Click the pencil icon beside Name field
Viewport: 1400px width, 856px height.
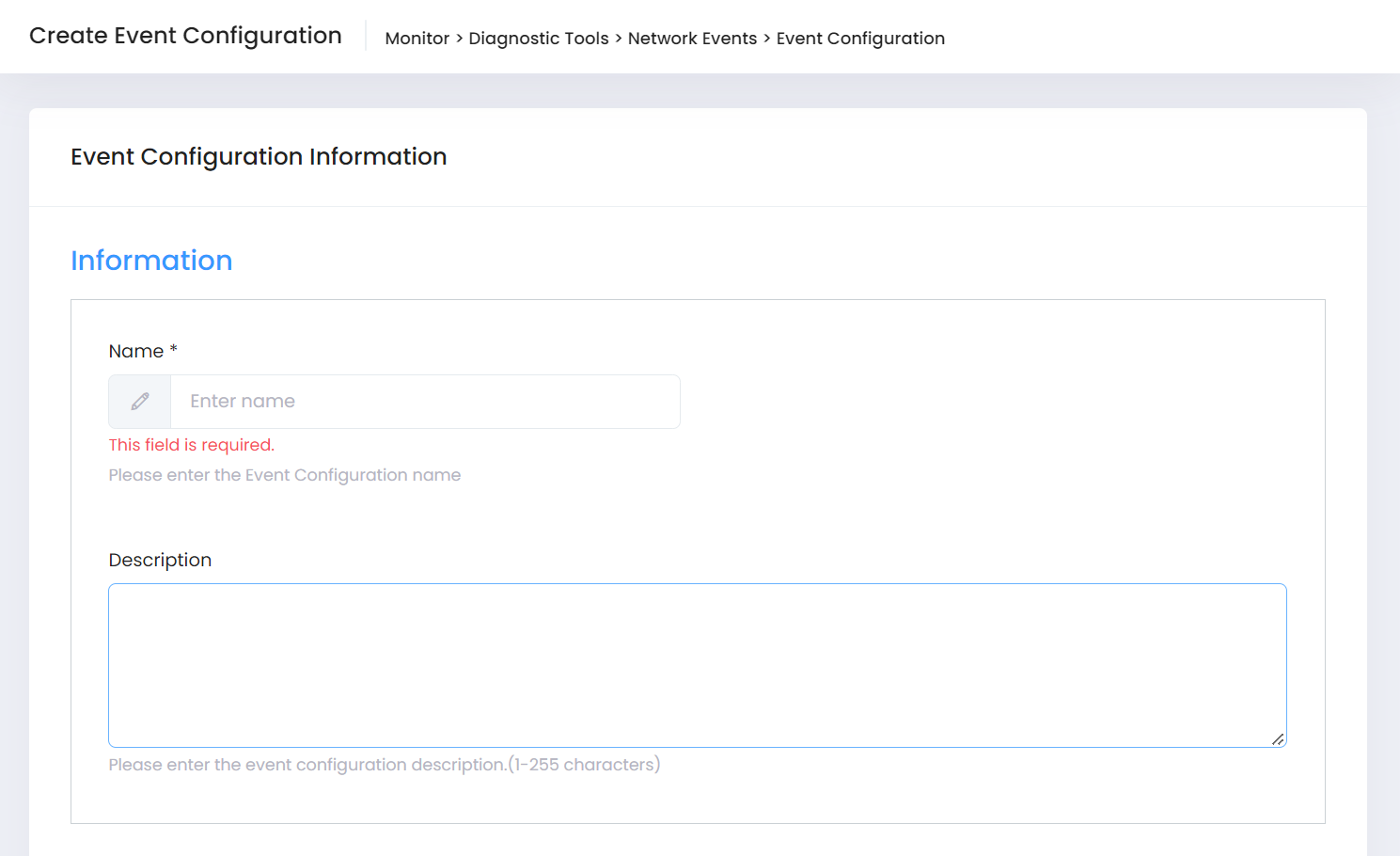click(140, 402)
